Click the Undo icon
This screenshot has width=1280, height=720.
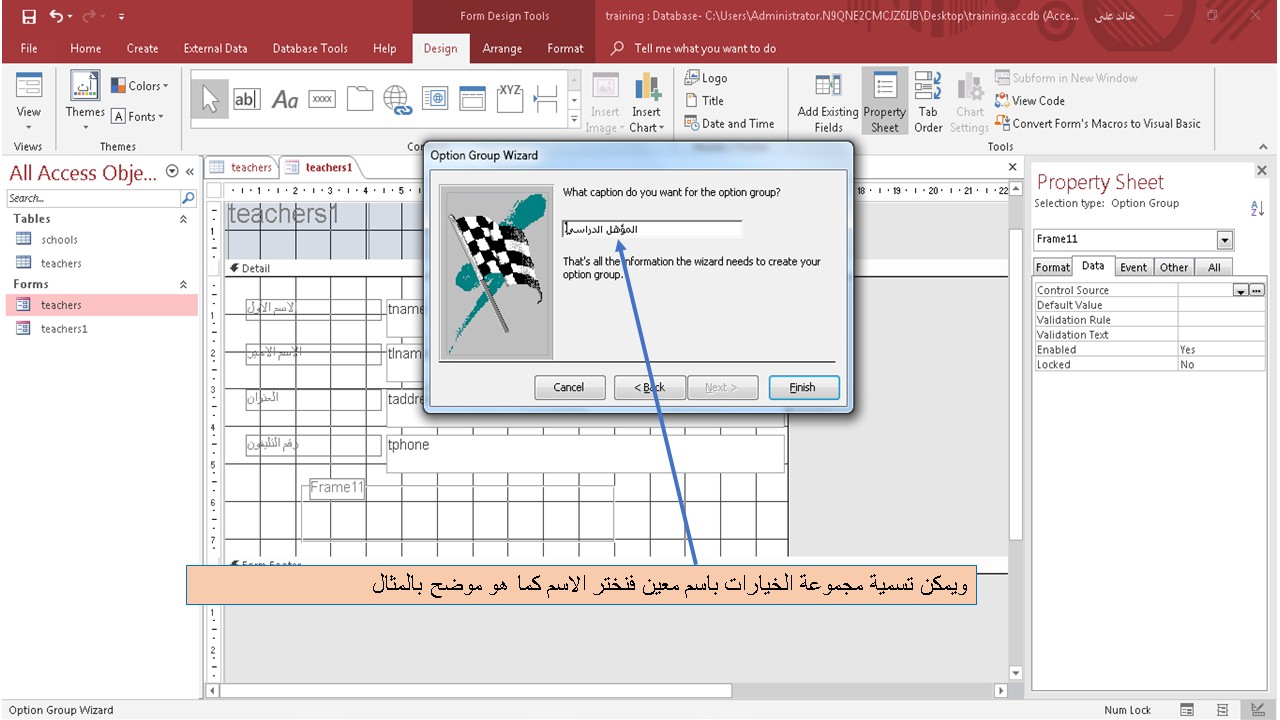click(x=57, y=16)
